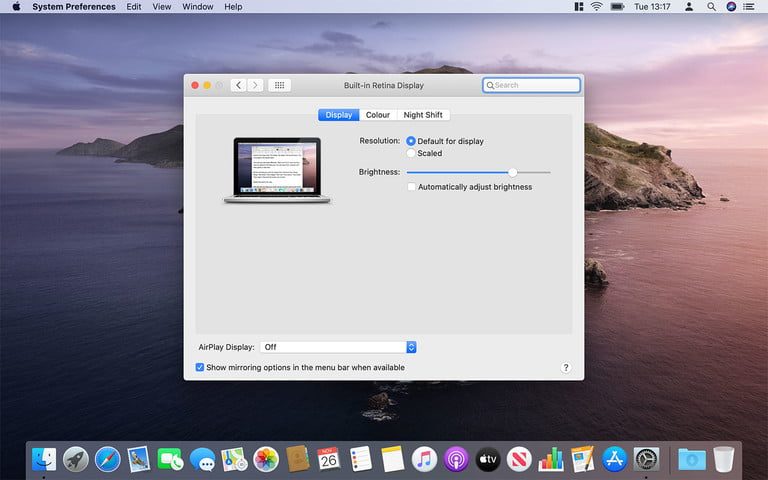Launch Music app from the dock
Screen dimensions: 768x480
click(424, 459)
